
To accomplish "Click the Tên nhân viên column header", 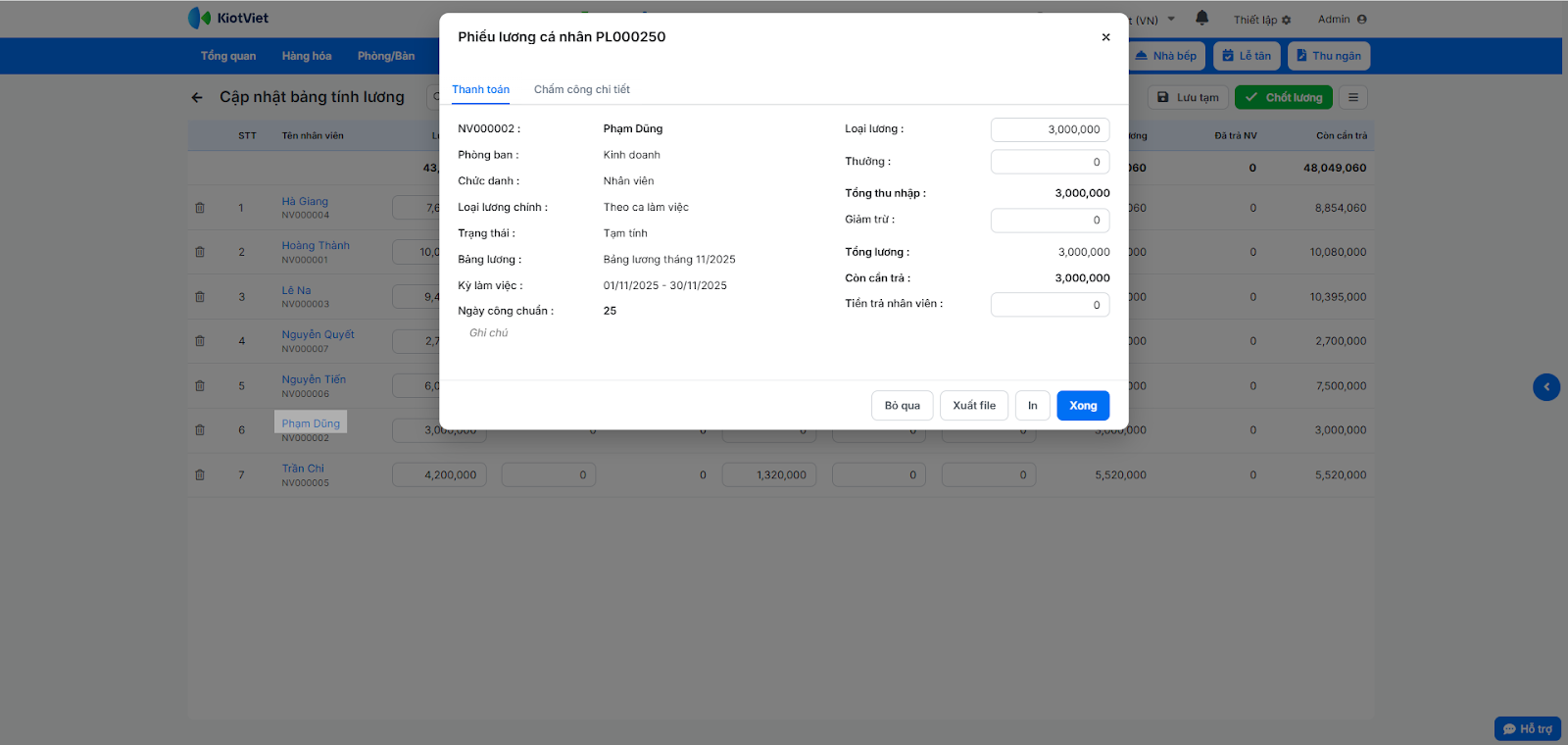I will click(313, 136).
